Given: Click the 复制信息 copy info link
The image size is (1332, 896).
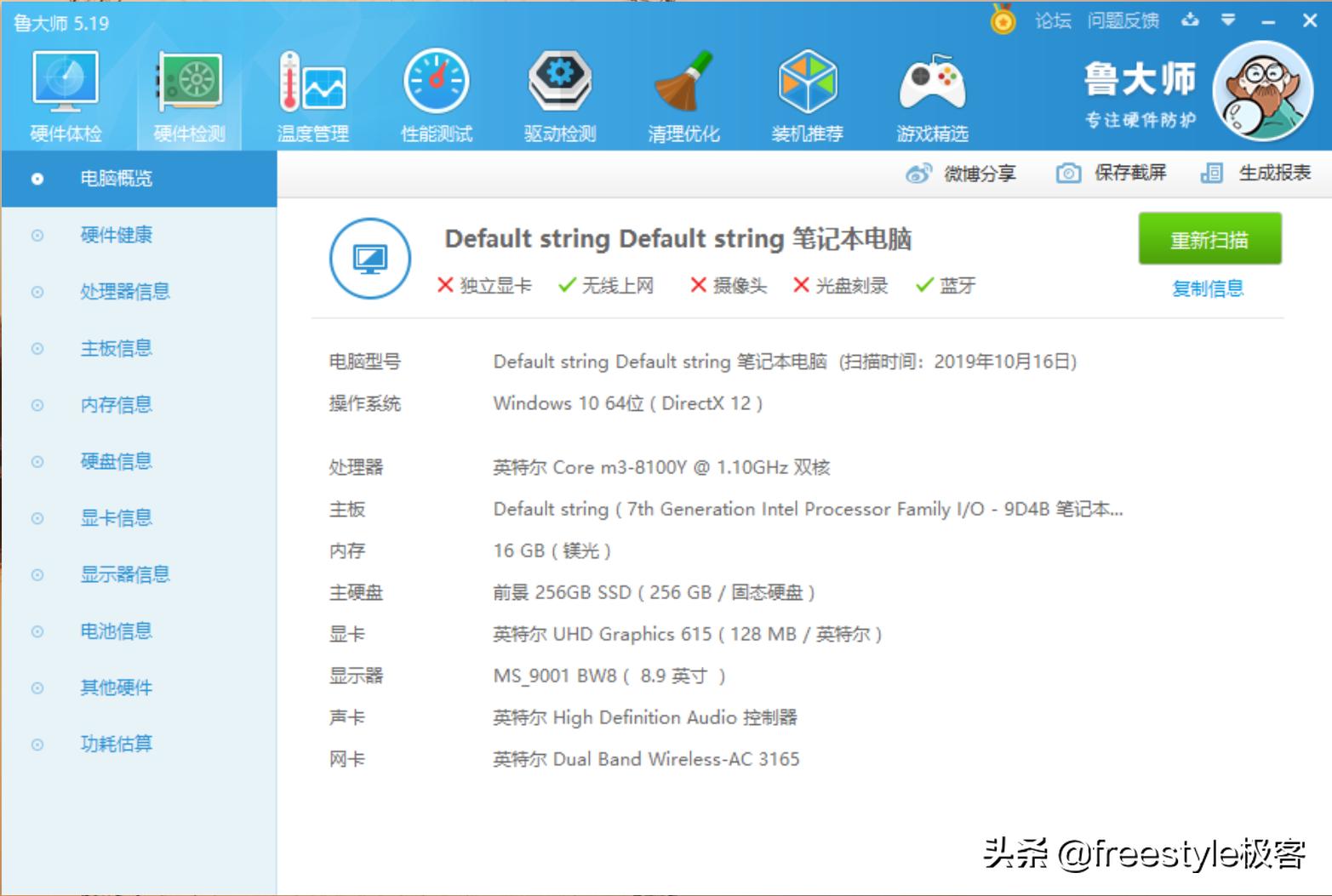Looking at the screenshot, I should [x=1208, y=288].
